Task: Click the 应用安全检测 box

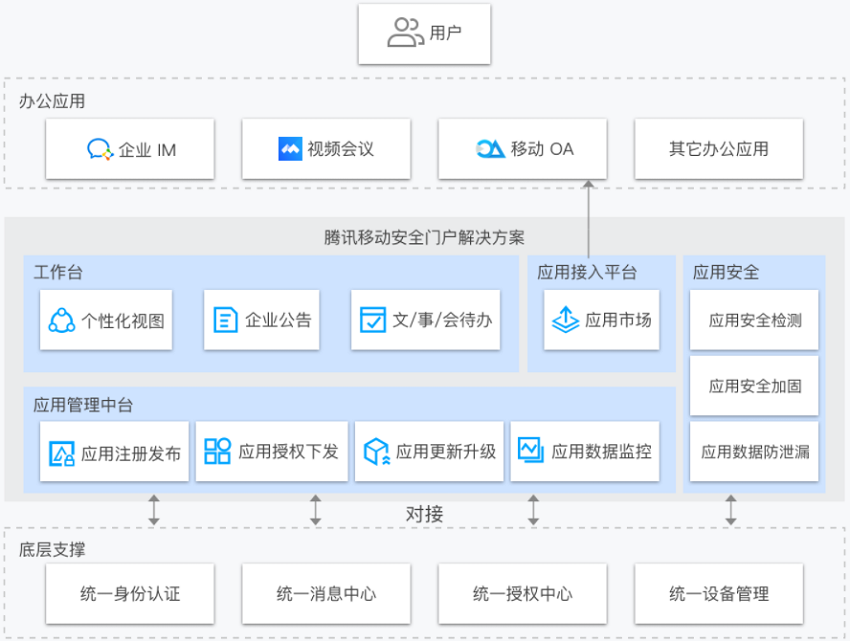Action: [x=754, y=320]
